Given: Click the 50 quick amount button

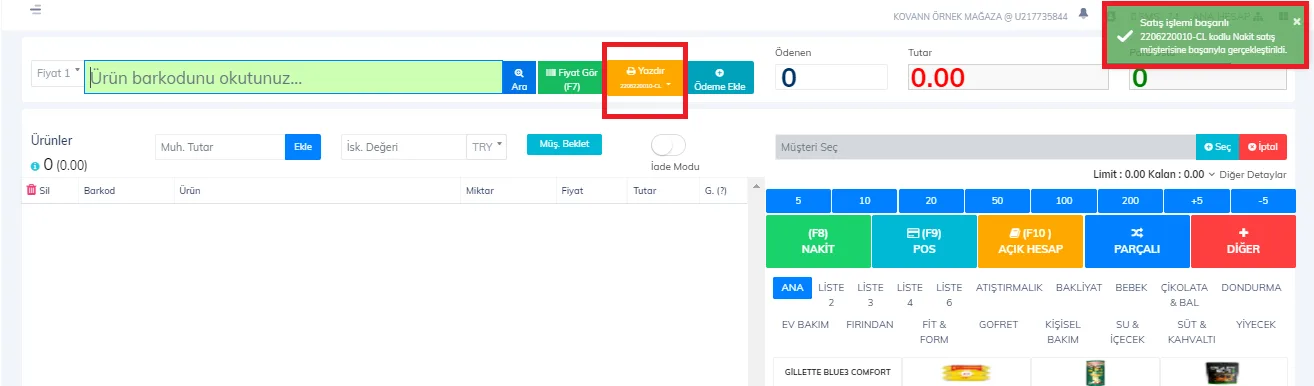Looking at the screenshot, I should (x=997, y=201).
